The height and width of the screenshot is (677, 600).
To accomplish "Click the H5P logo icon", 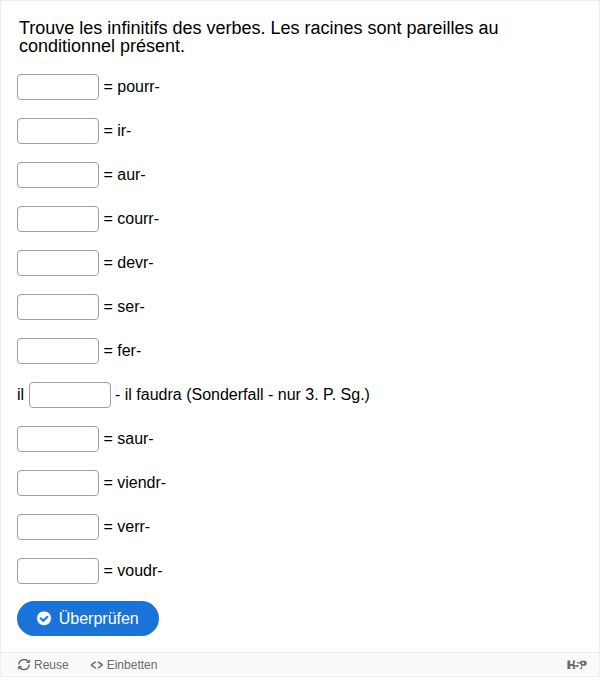I will coord(576,665).
